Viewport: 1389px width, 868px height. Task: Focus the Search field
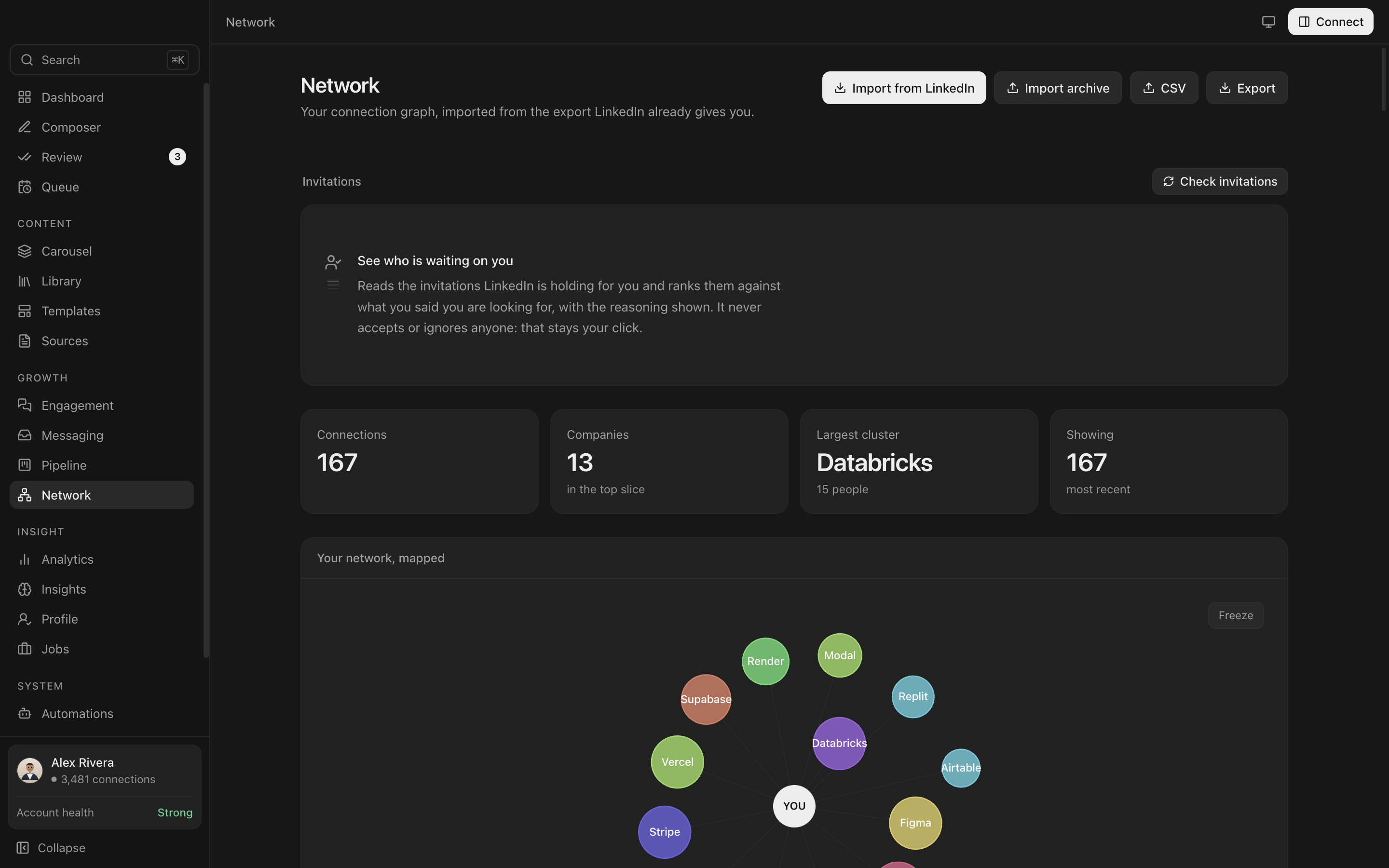(x=105, y=60)
